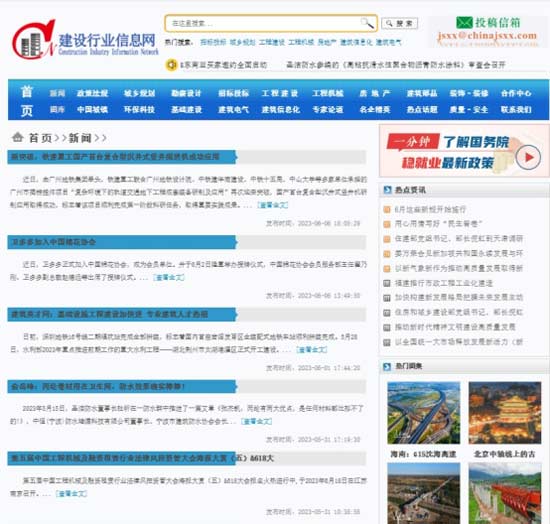The image size is (550, 524).
Task: Open the 福建推行市政工程工业化建造 hot news link
Action: pyautogui.click(x=444, y=283)
